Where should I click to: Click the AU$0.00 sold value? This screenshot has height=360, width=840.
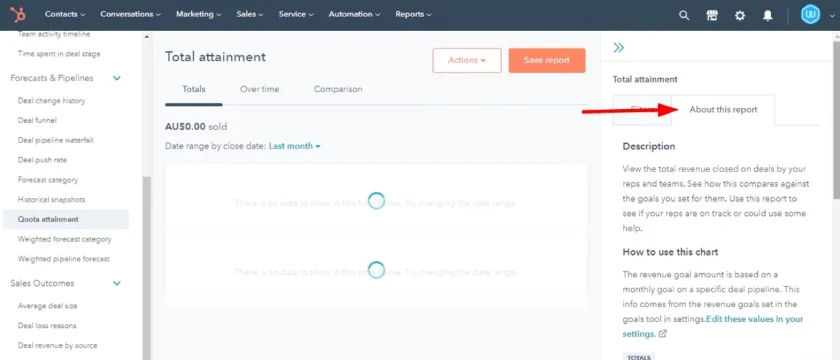(x=196, y=127)
